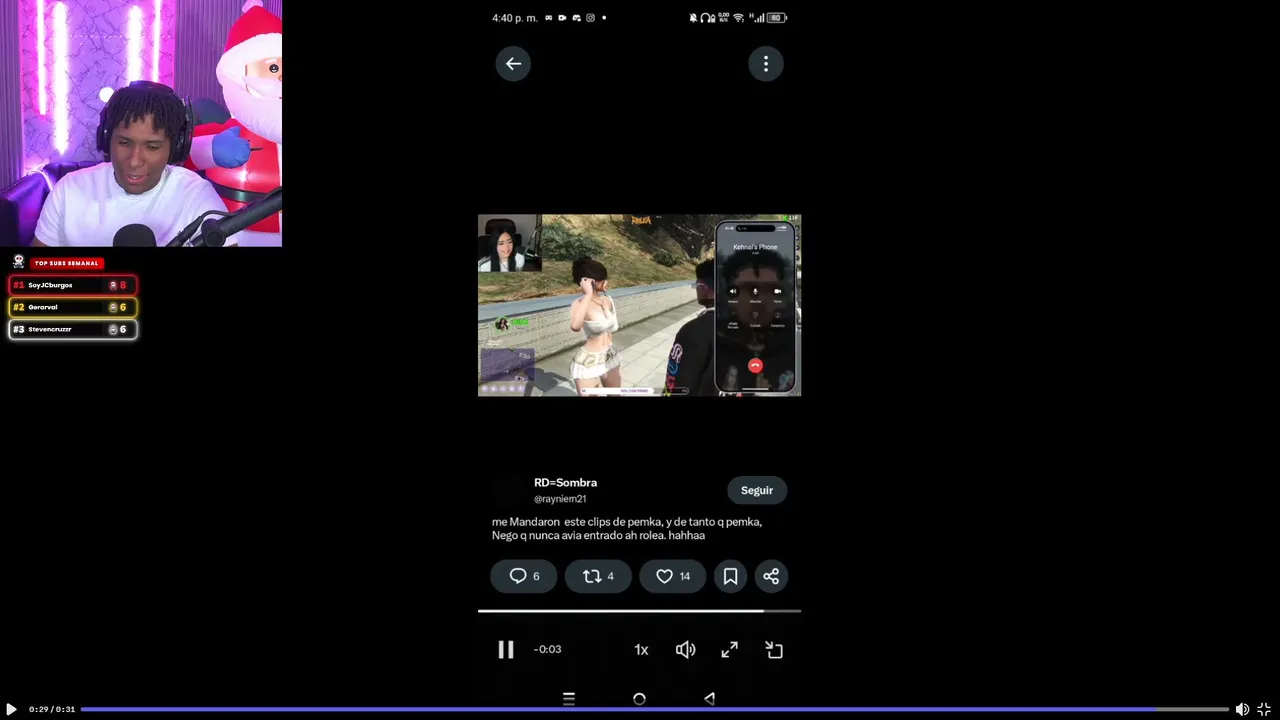Click the battery indicator in status bar
1280x720 pixels.
pos(777,18)
